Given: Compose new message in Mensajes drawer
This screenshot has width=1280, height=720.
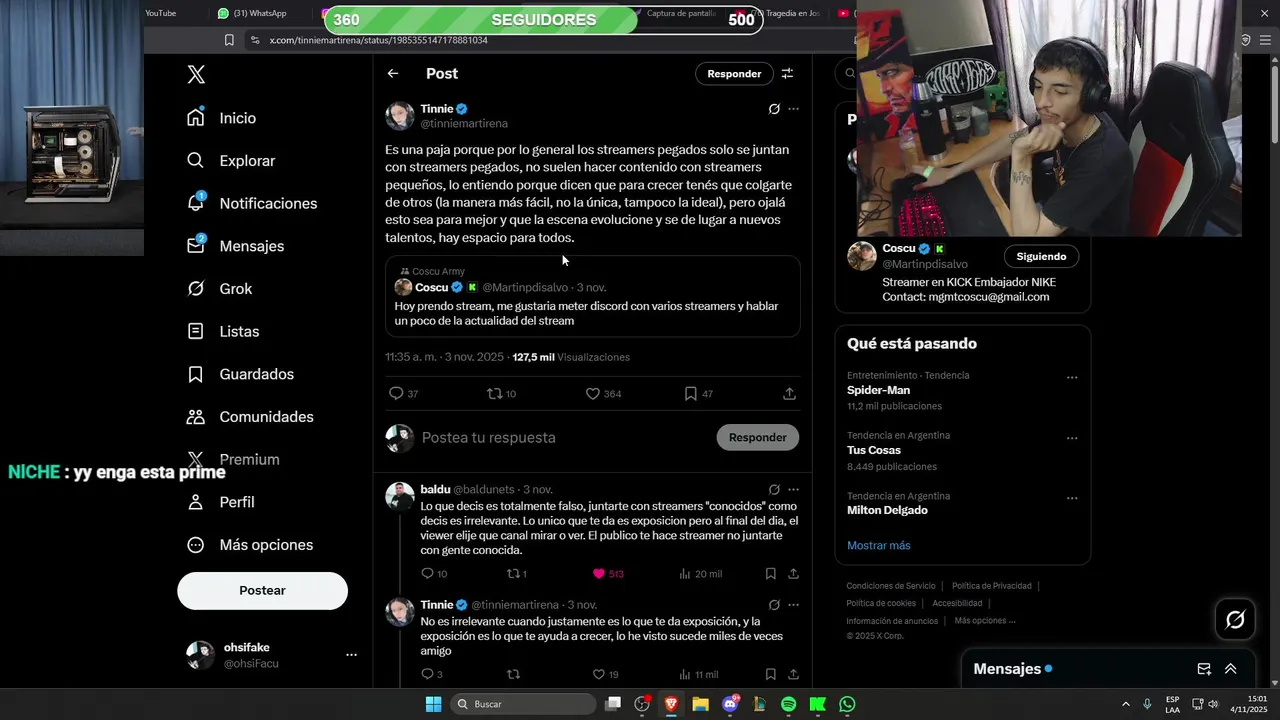Looking at the screenshot, I should pos(1204,669).
